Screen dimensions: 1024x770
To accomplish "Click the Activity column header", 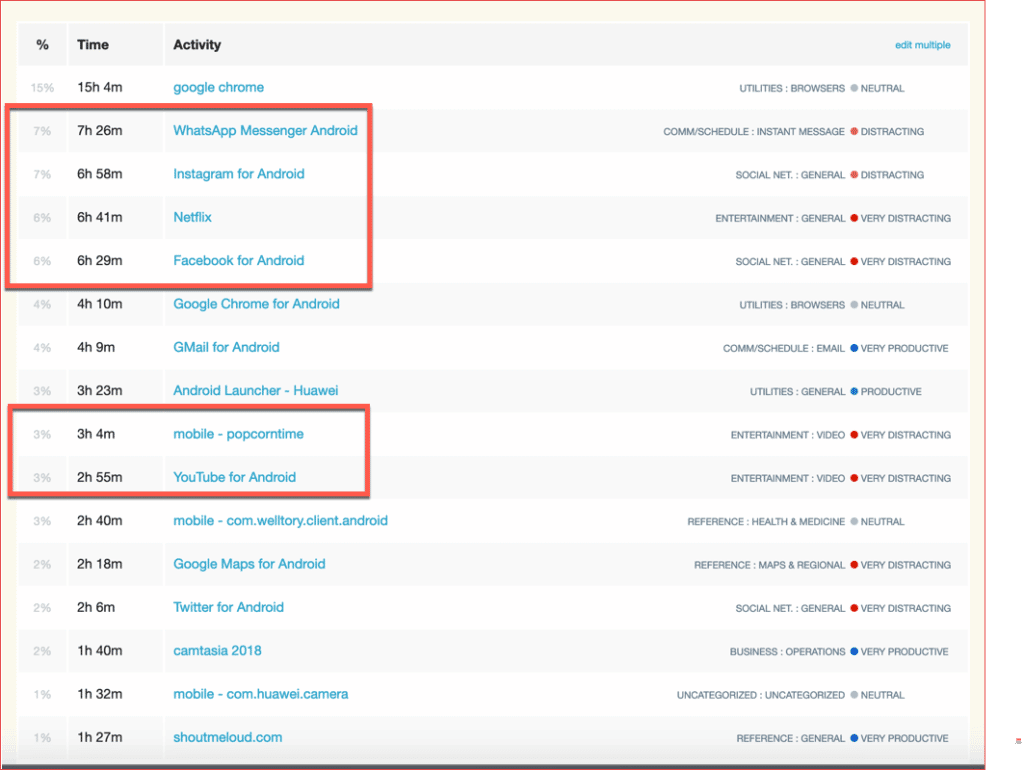I will click(197, 45).
